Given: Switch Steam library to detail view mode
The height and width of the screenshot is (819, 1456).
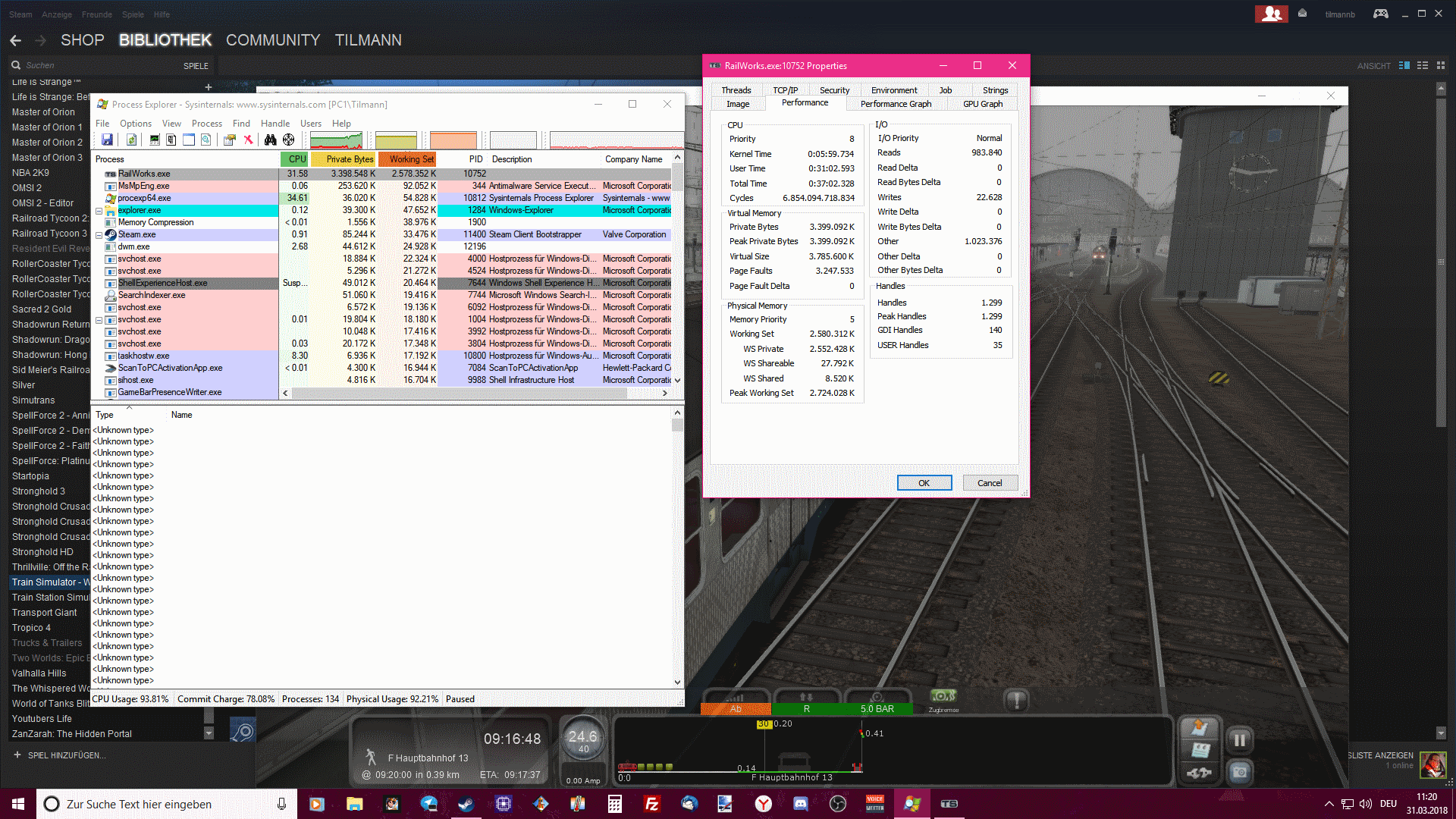Looking at the screenshot, I should pos(1404,66).
